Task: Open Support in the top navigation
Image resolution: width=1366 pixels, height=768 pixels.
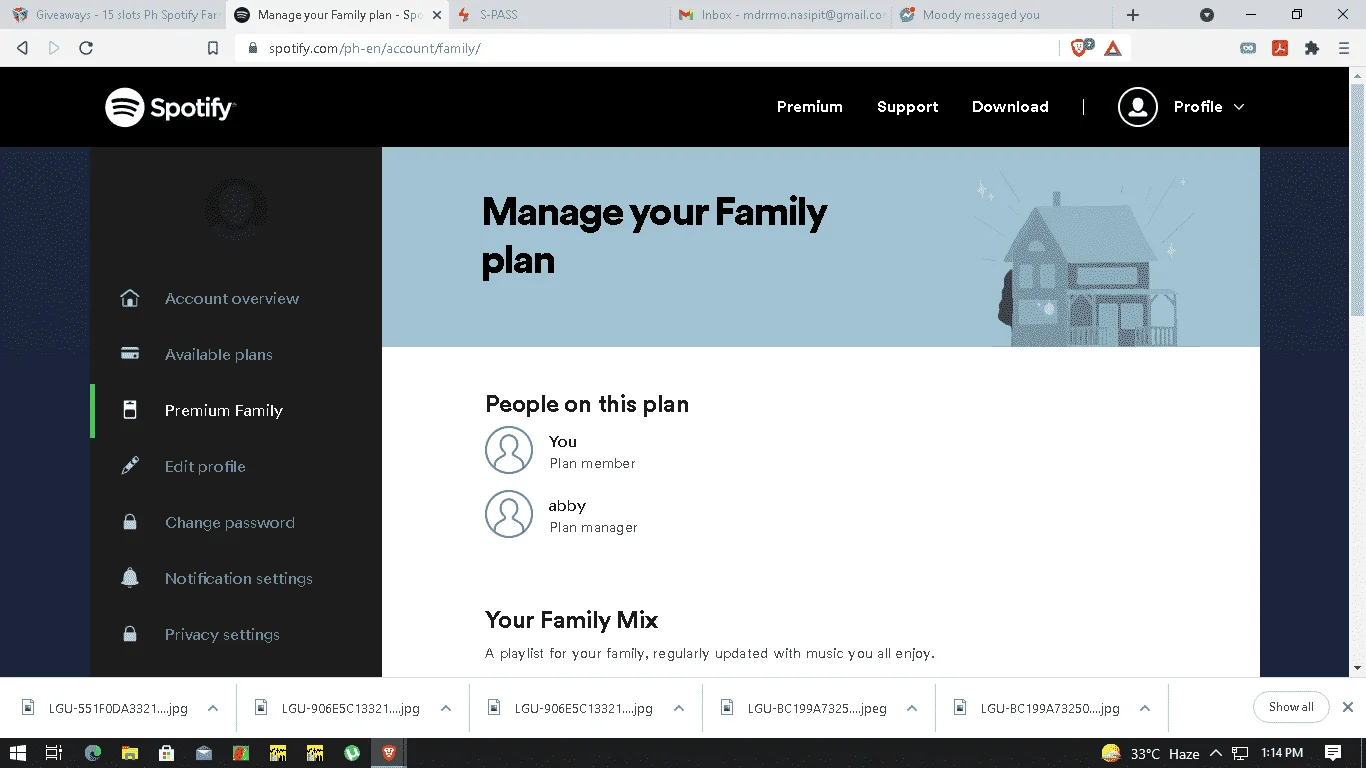Action: pos(908,107)
